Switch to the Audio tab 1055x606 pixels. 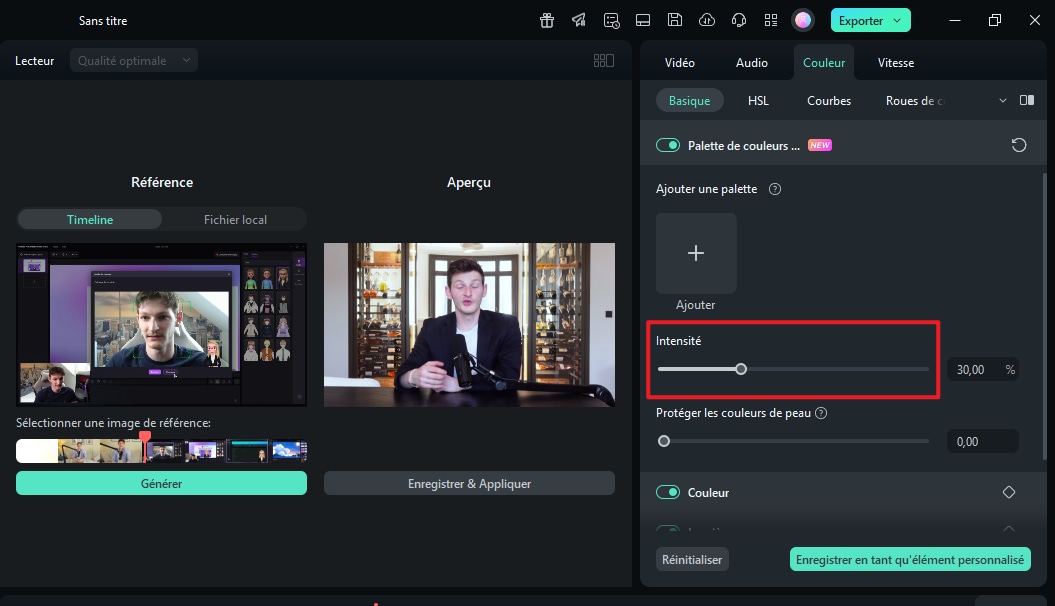click(x=752, y=63)
